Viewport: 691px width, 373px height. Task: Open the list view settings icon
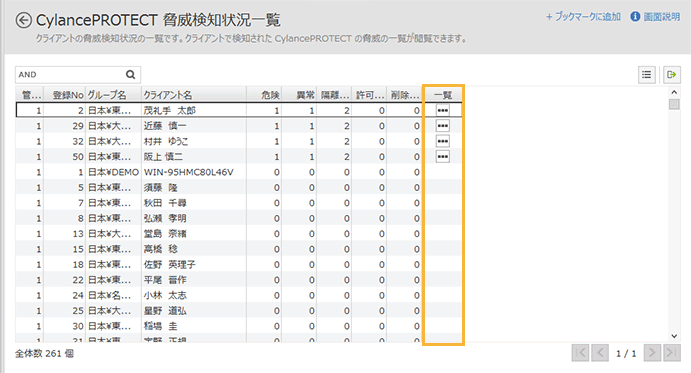[x=646, y=75]
